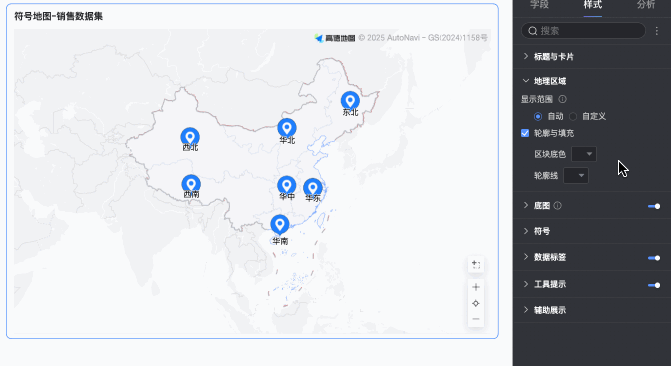The width and height of the screenshot is (671, 366).
Task: Switch to the 字段 tab
Action: [539, 5]
